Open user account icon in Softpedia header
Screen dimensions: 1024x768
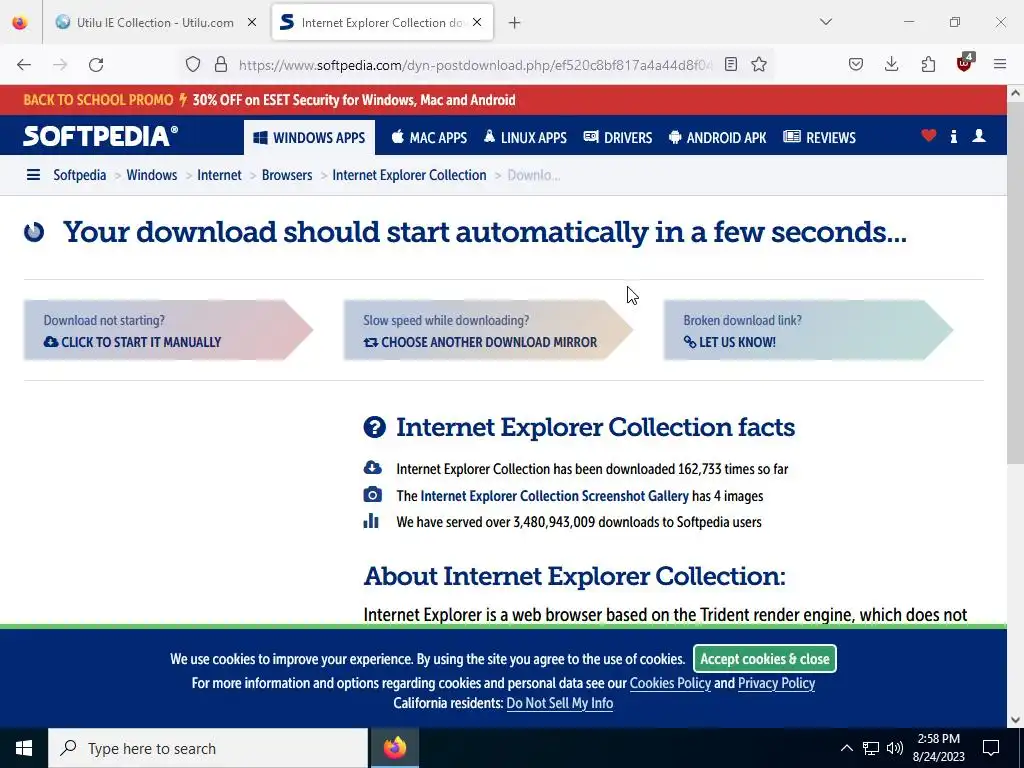coord(979,136)
